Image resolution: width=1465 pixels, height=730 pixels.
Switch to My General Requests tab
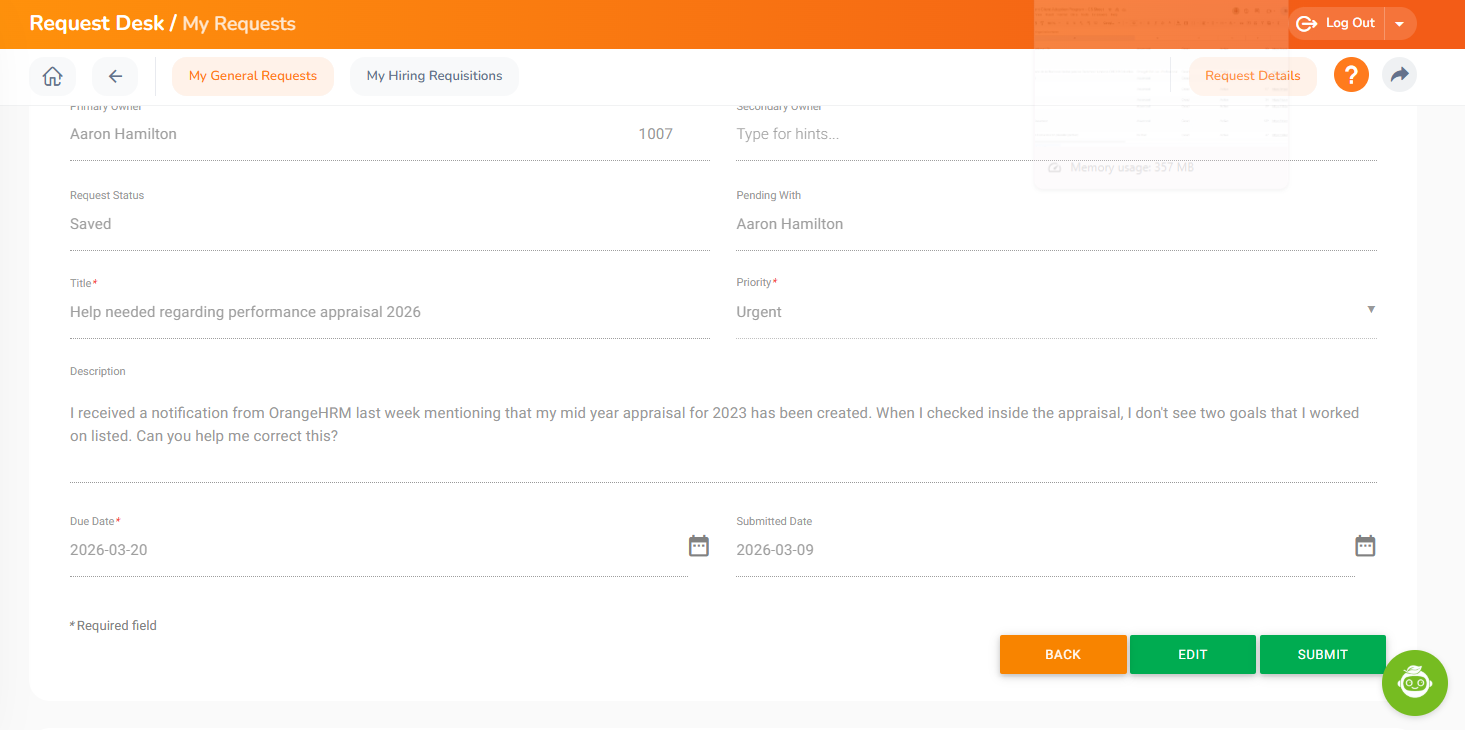click(253, 76)
